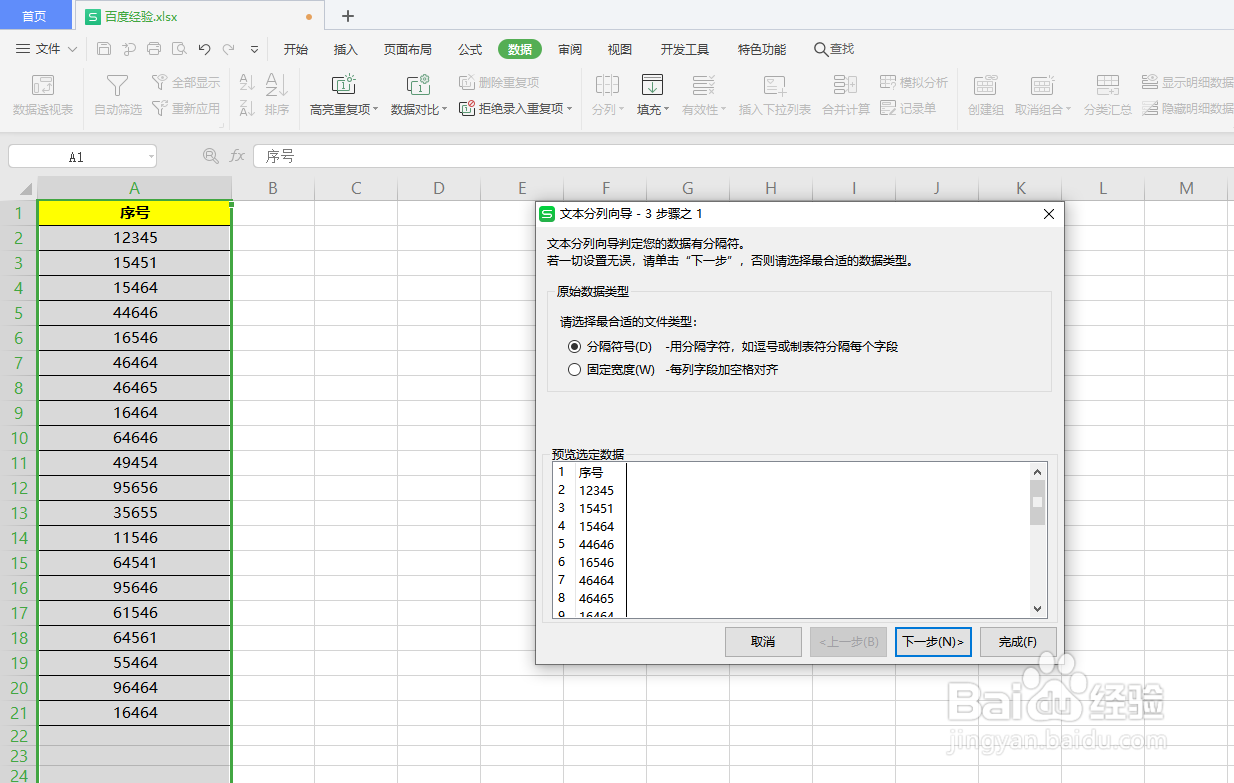Image resolution: width=1234 pixels, height=783 pixels.
Task: Click 完成(F) button in wizard
Action: pyautogui.click(x=1018, y=642)
